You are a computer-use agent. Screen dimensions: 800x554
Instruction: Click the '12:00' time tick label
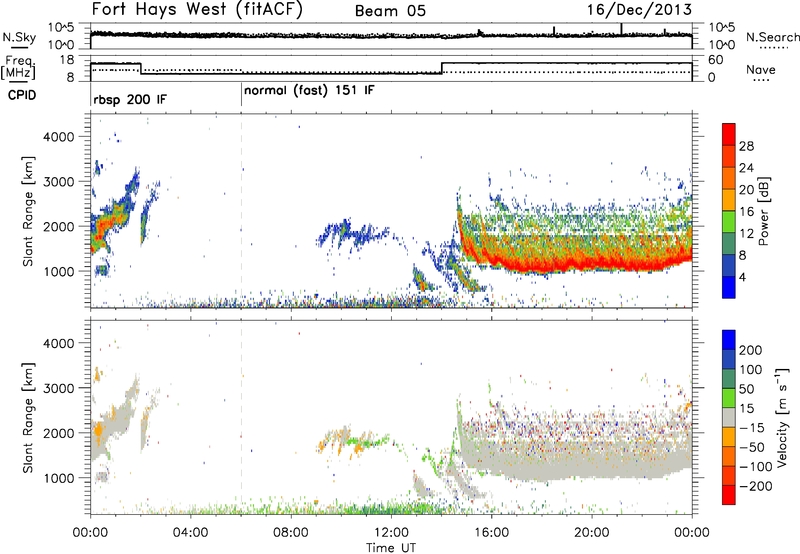(x=391, y=533)
